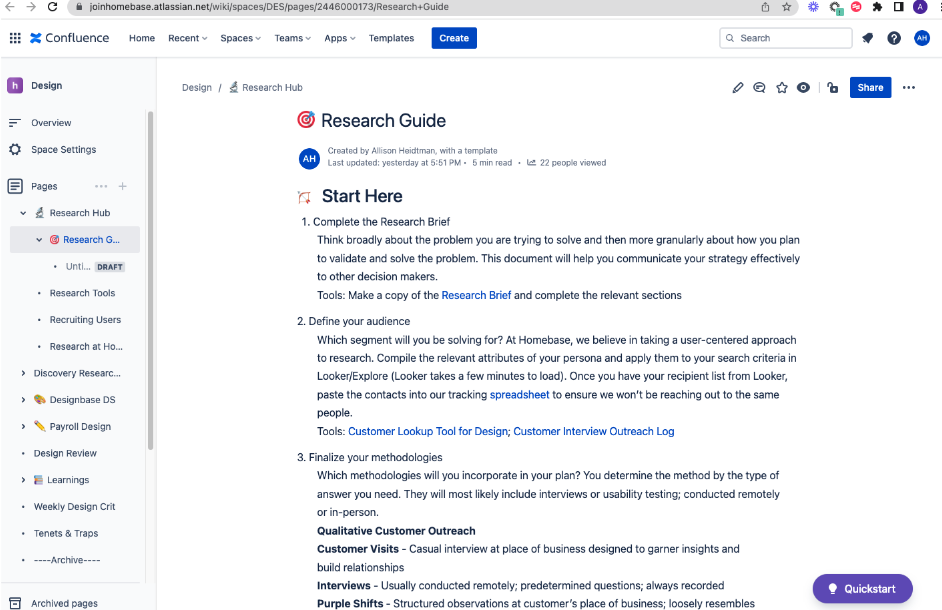Open the Research Brief link
This screenshot has height=610, width=942.
tap(476, 295)
